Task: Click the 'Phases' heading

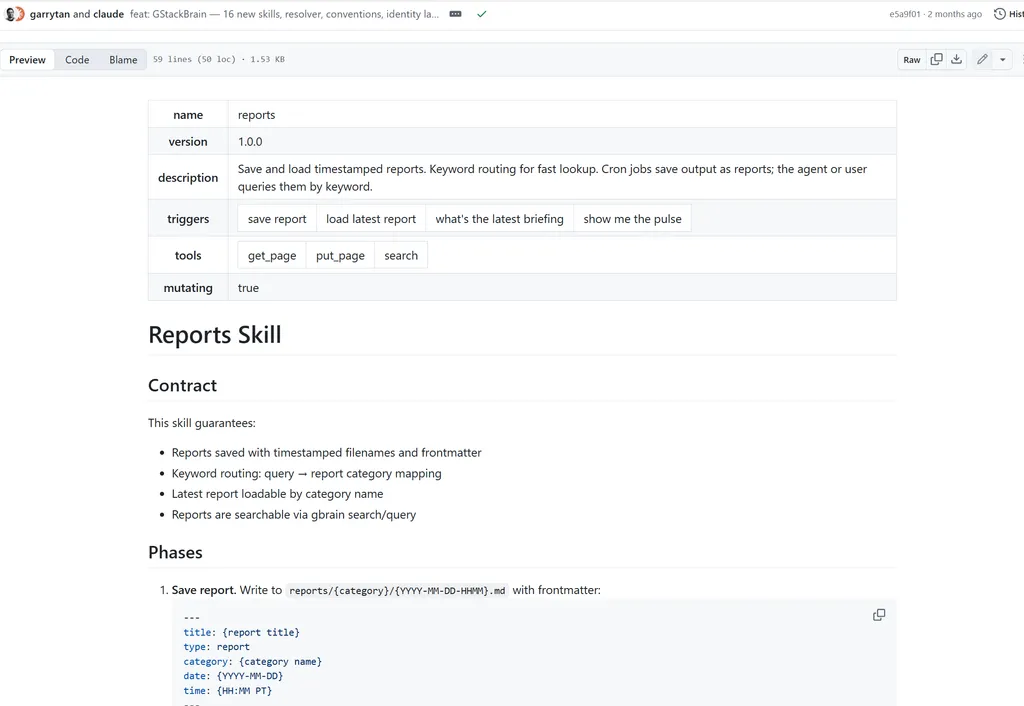Action: [175, 553]
